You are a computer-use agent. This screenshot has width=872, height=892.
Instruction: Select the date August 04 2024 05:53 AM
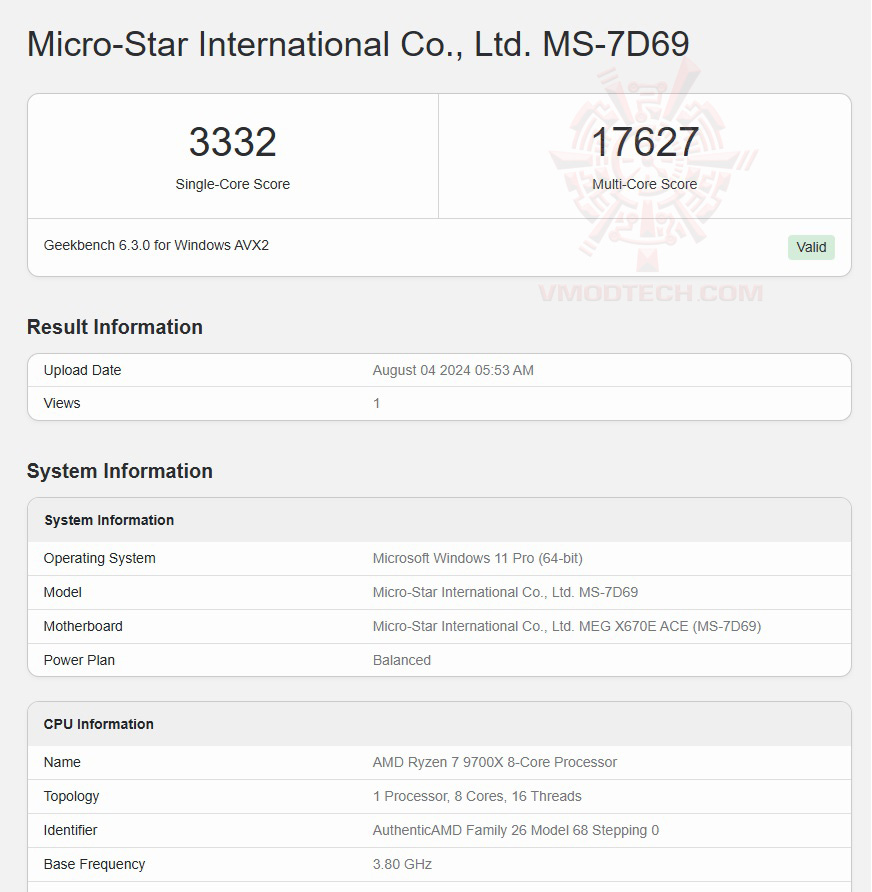tap(453, 370)
